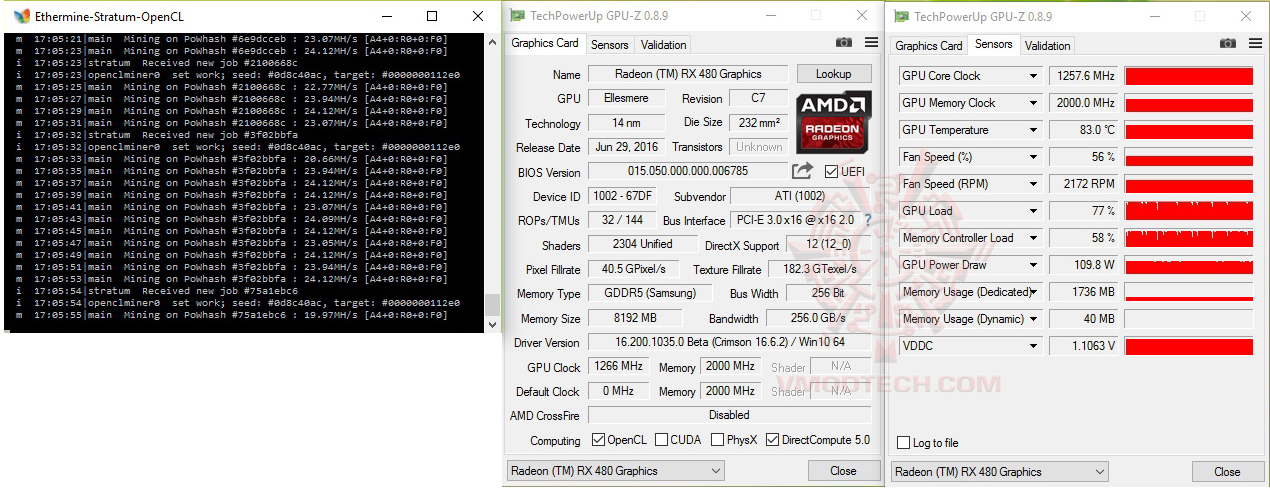The width and height of the screenshot is (1270, 491).
Task: Switch to Sensors tab in Graphics Card window
Action: 610,45
